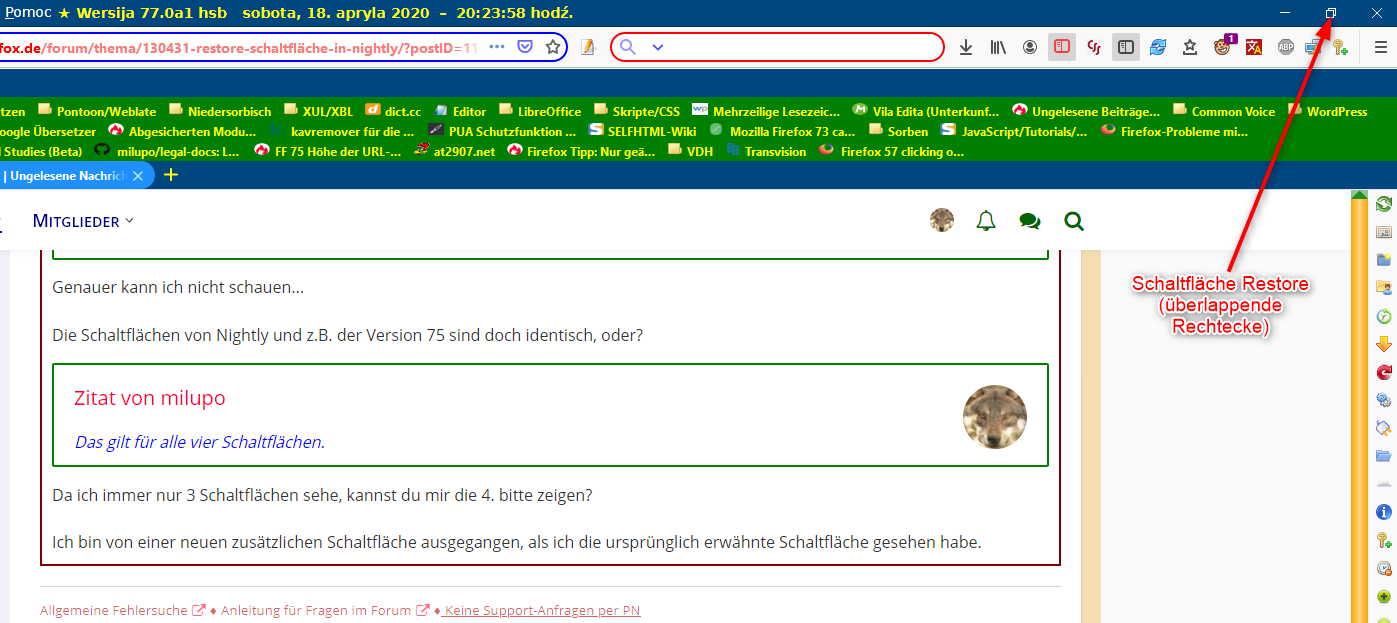Open the Adblock Plus ABP icon

coord(1286,47)
